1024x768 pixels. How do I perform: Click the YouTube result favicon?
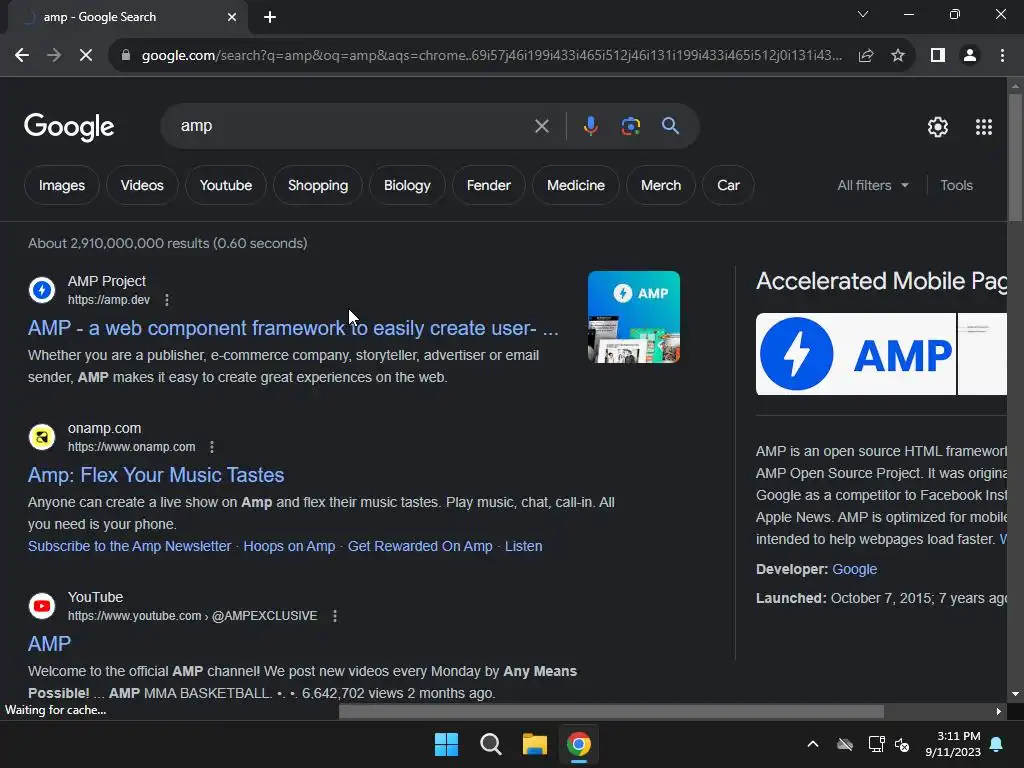pos(42,606)
